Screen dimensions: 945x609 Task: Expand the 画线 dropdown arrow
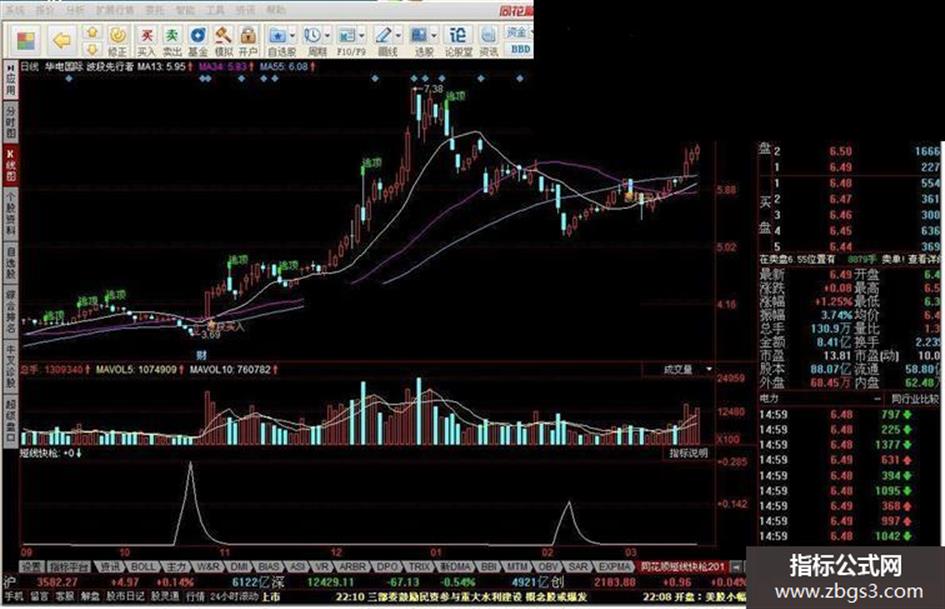398,36
